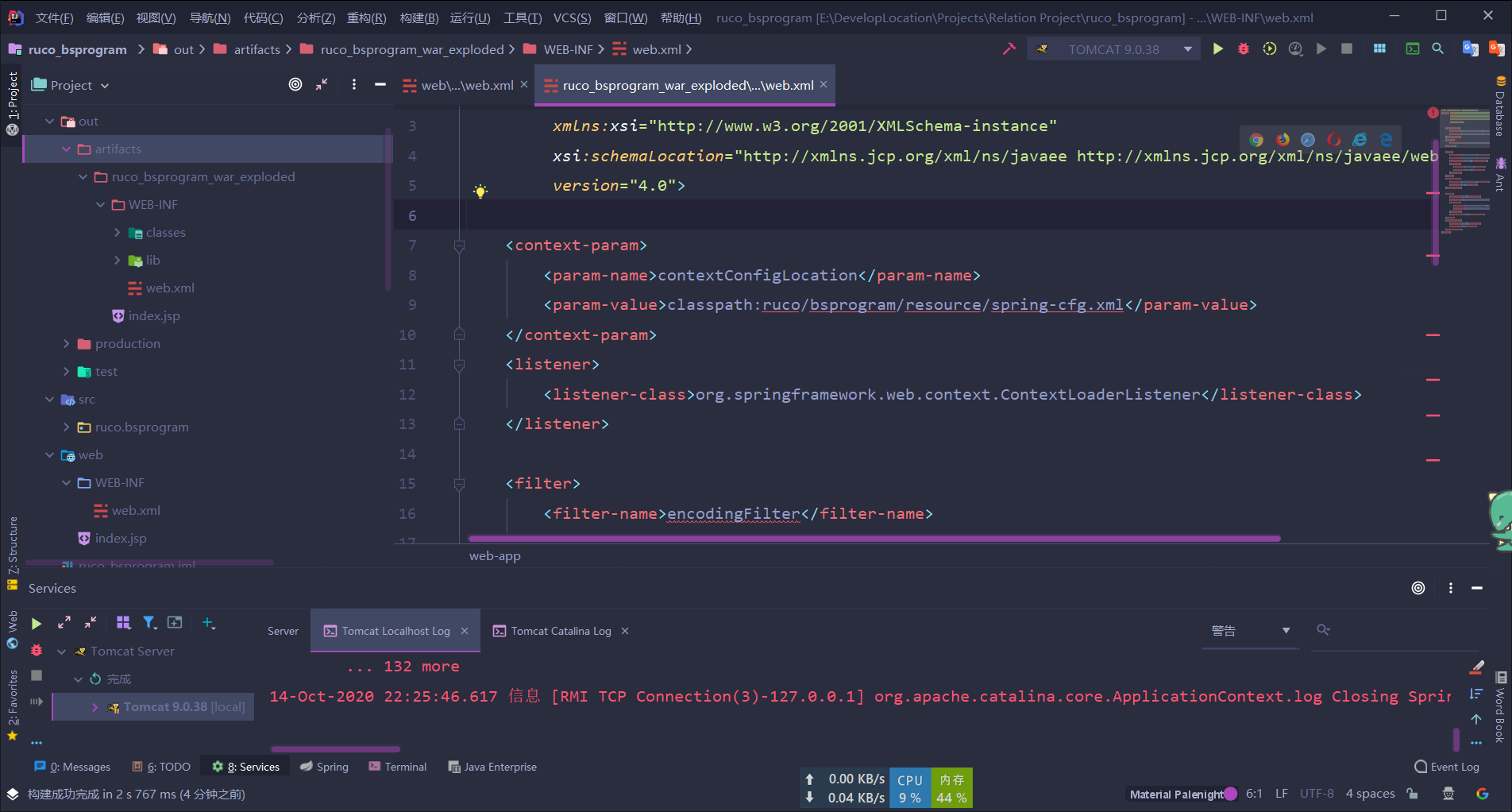Open preview in Internet Explorer
Image resolution: width=1512 pixels, height=812 pixels.
(x=1360, y=140)
